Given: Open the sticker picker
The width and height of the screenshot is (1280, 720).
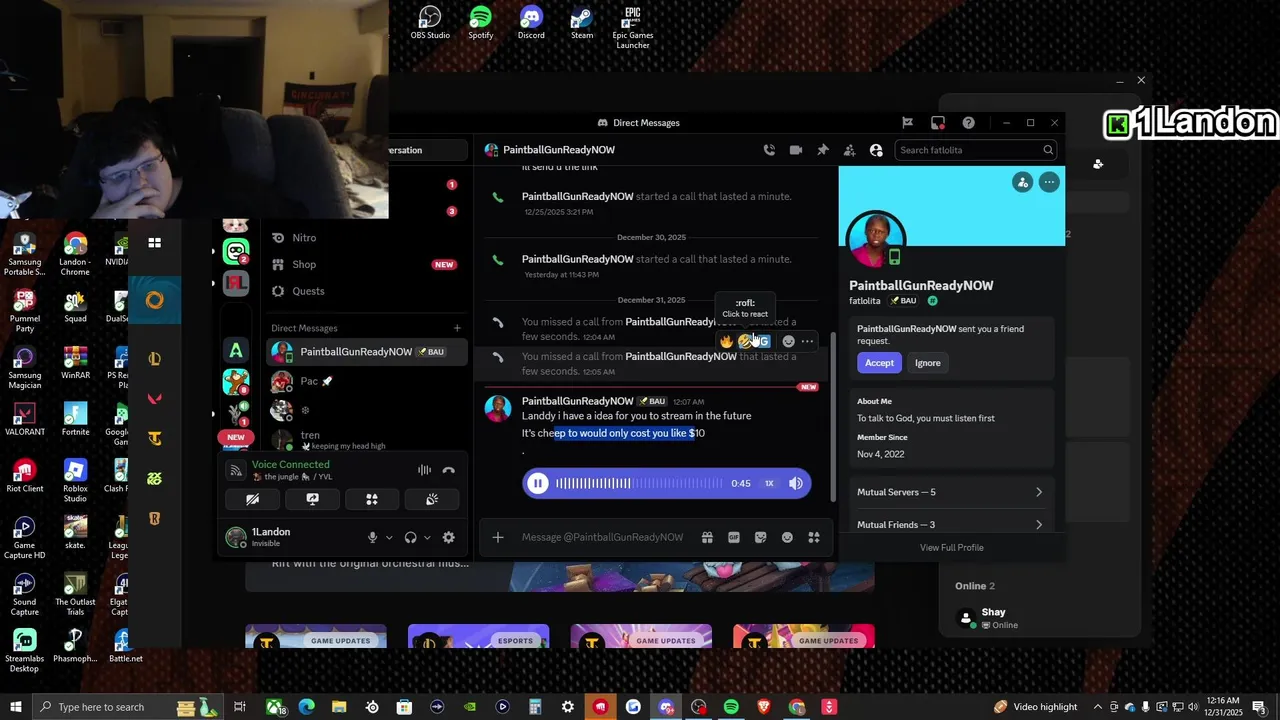Looking at the screenshot, I should [761, 537].
